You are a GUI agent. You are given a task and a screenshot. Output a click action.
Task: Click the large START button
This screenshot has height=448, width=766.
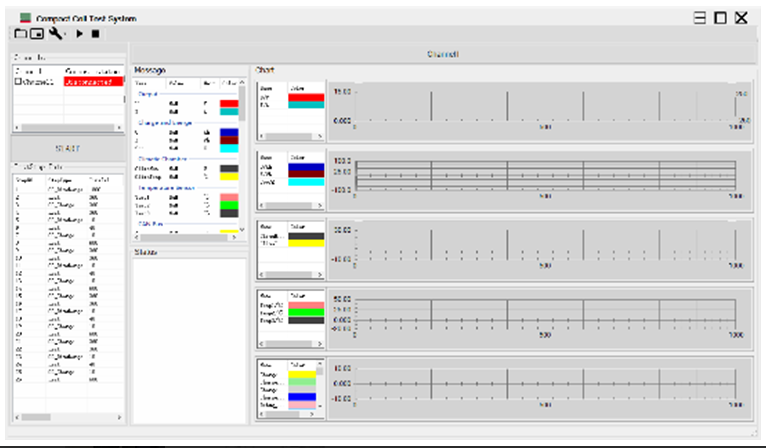click(68, 148)
